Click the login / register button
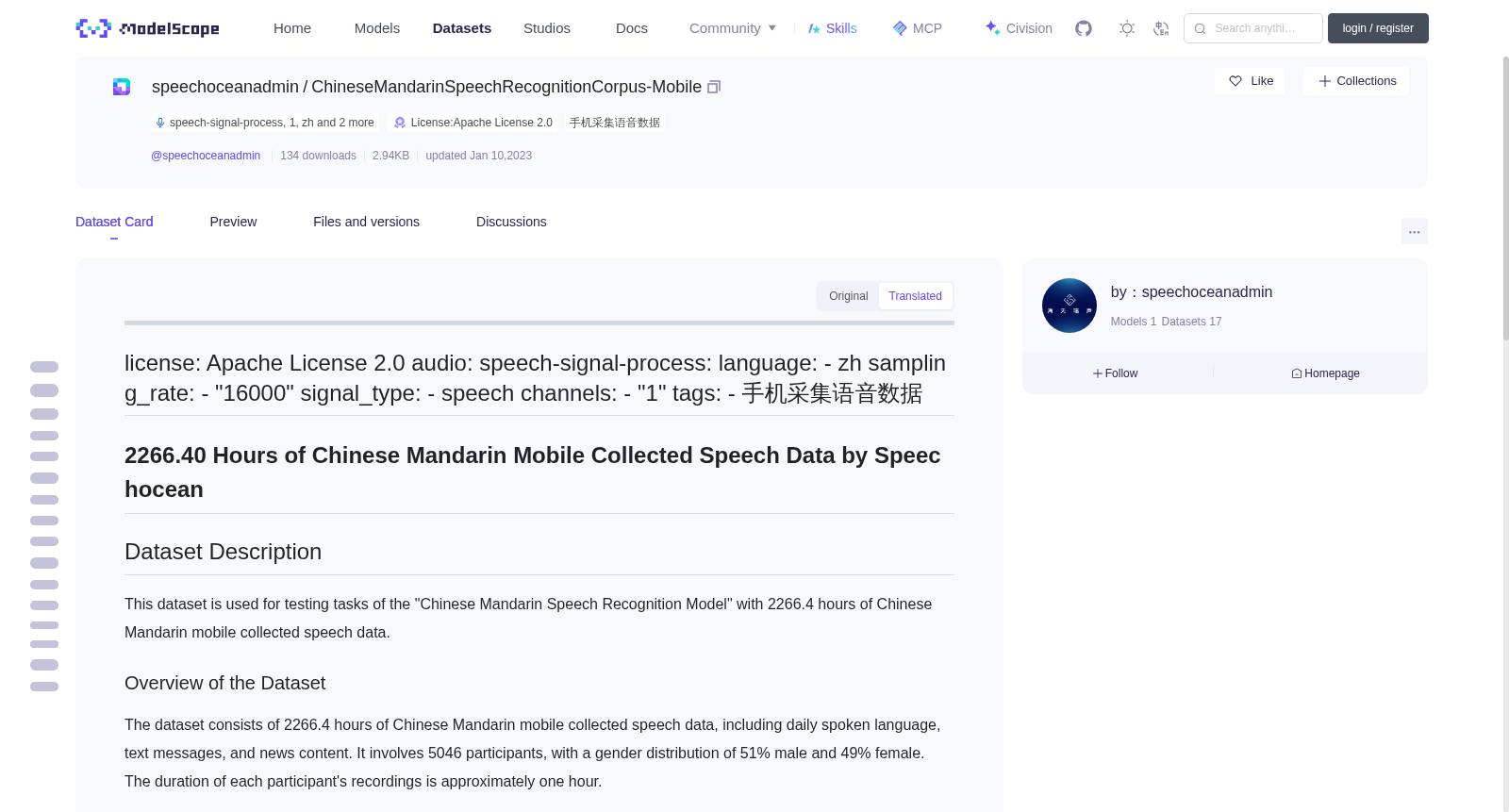This screenshot has width=1509, height=812. pos(1378,28)
